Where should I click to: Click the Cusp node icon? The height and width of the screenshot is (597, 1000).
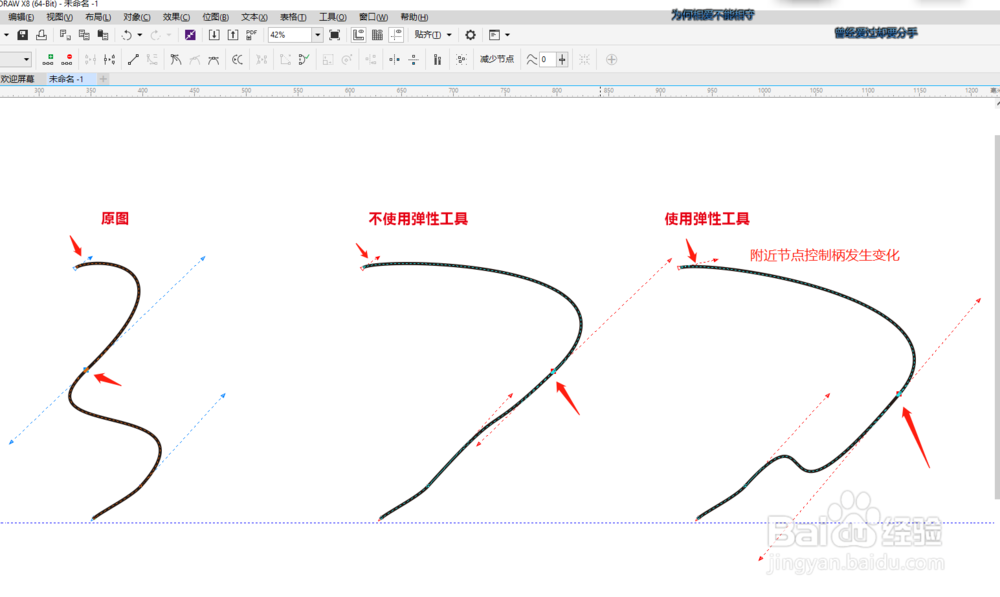(x=175, y=59)
